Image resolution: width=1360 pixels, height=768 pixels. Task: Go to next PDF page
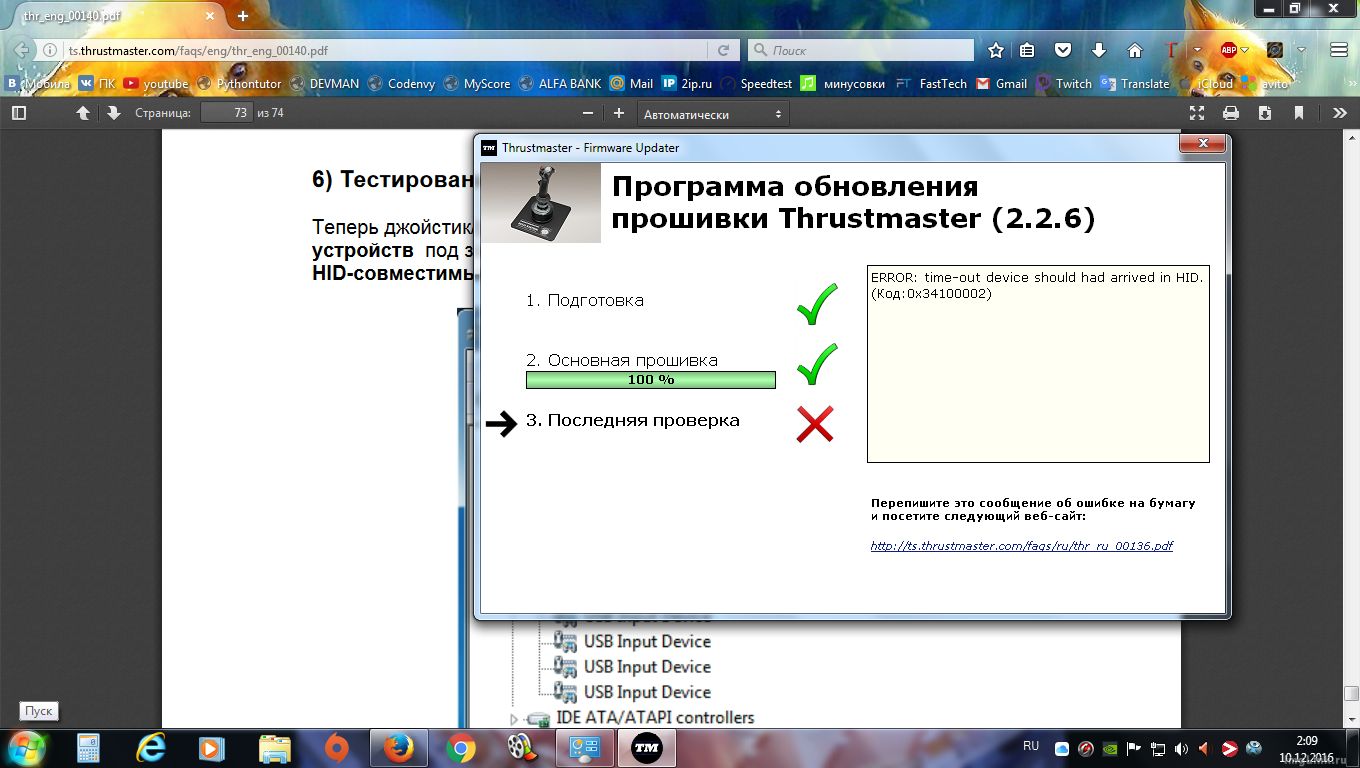(113, 113)
